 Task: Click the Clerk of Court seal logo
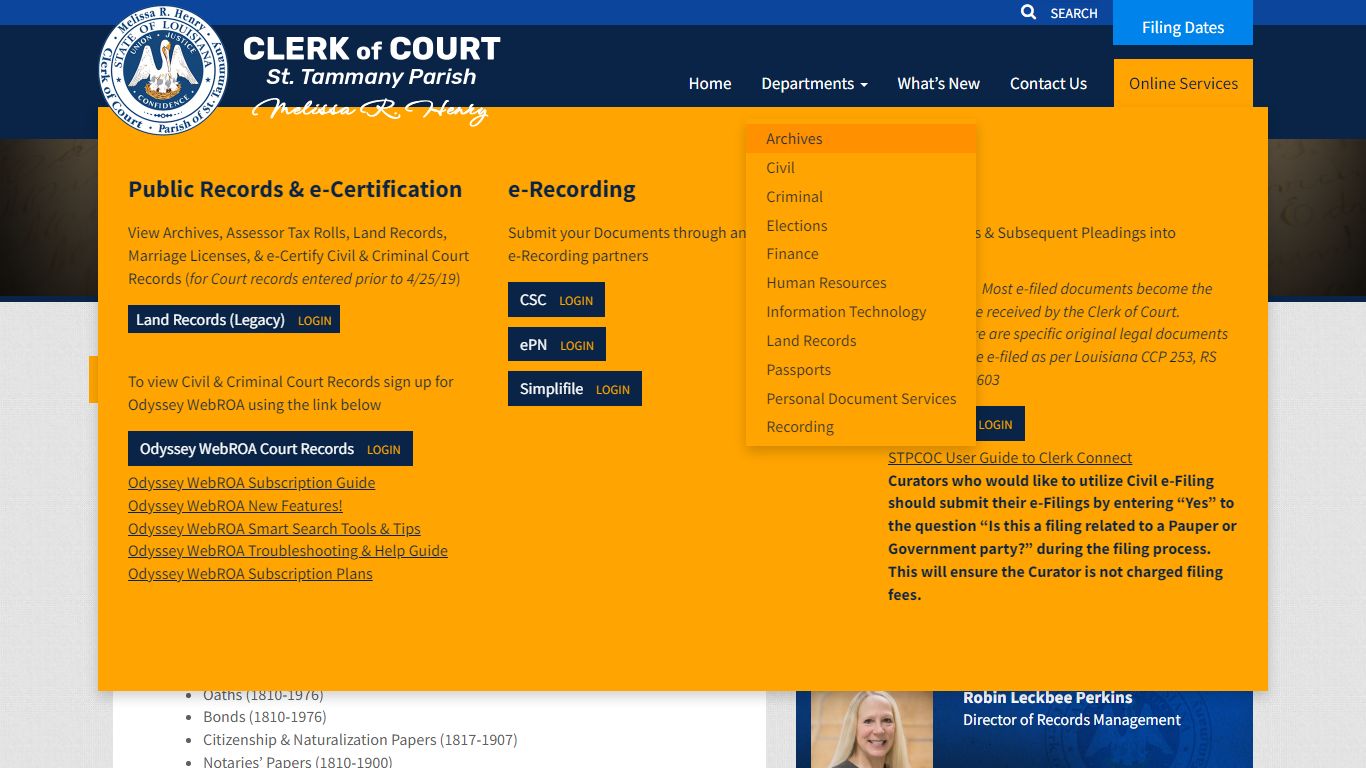click(x=163, y=70)
